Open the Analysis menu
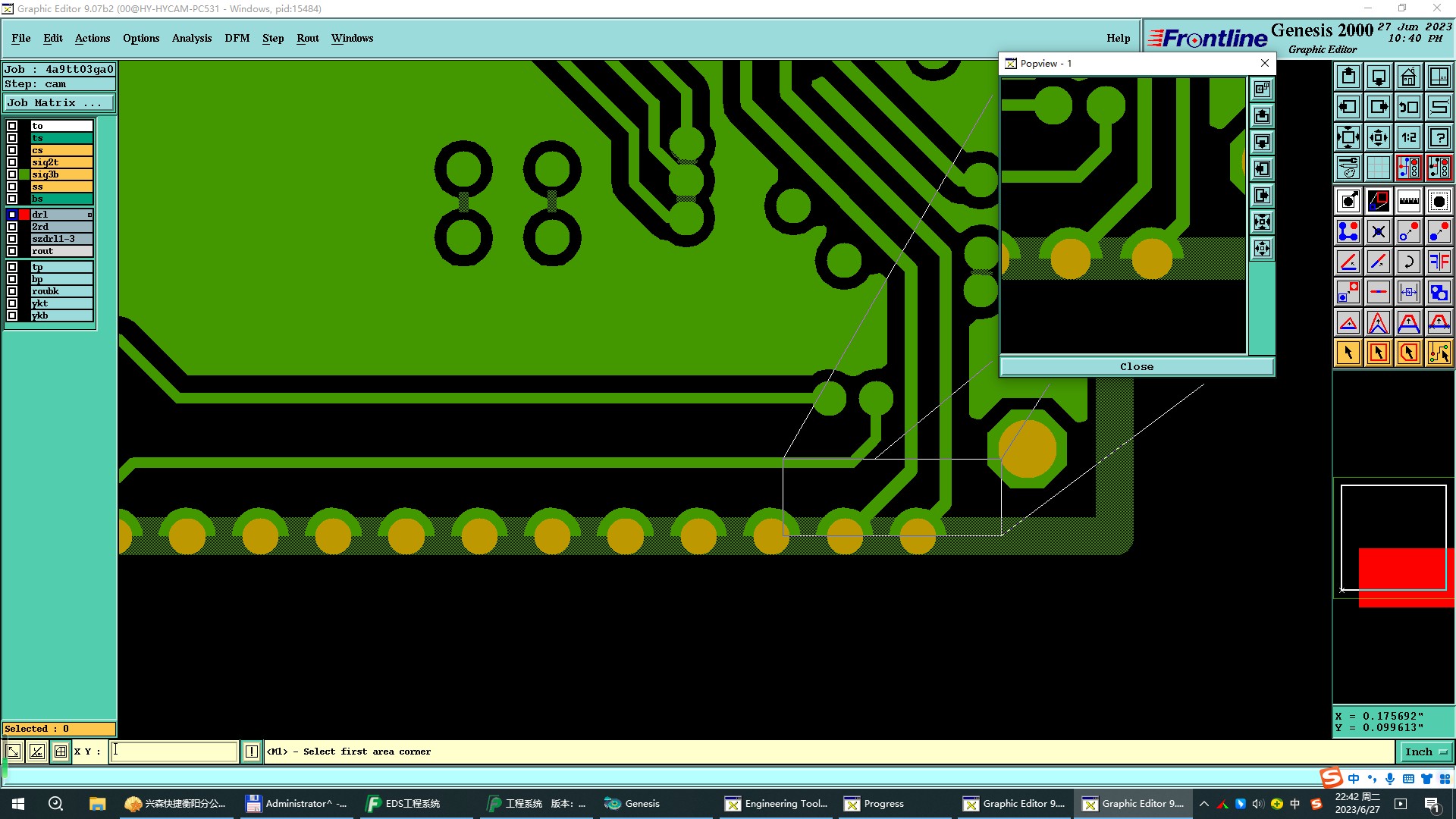 (191, 38)
